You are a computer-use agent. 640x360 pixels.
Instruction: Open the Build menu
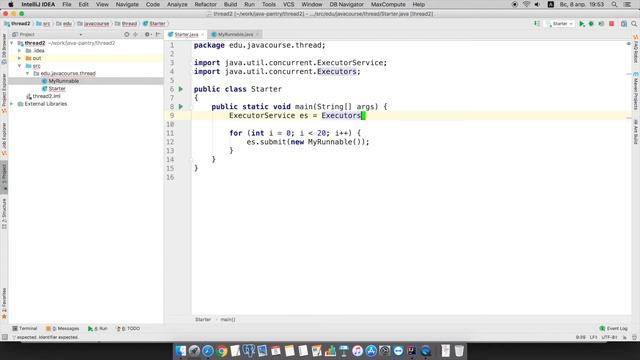[x=230, y=4]
